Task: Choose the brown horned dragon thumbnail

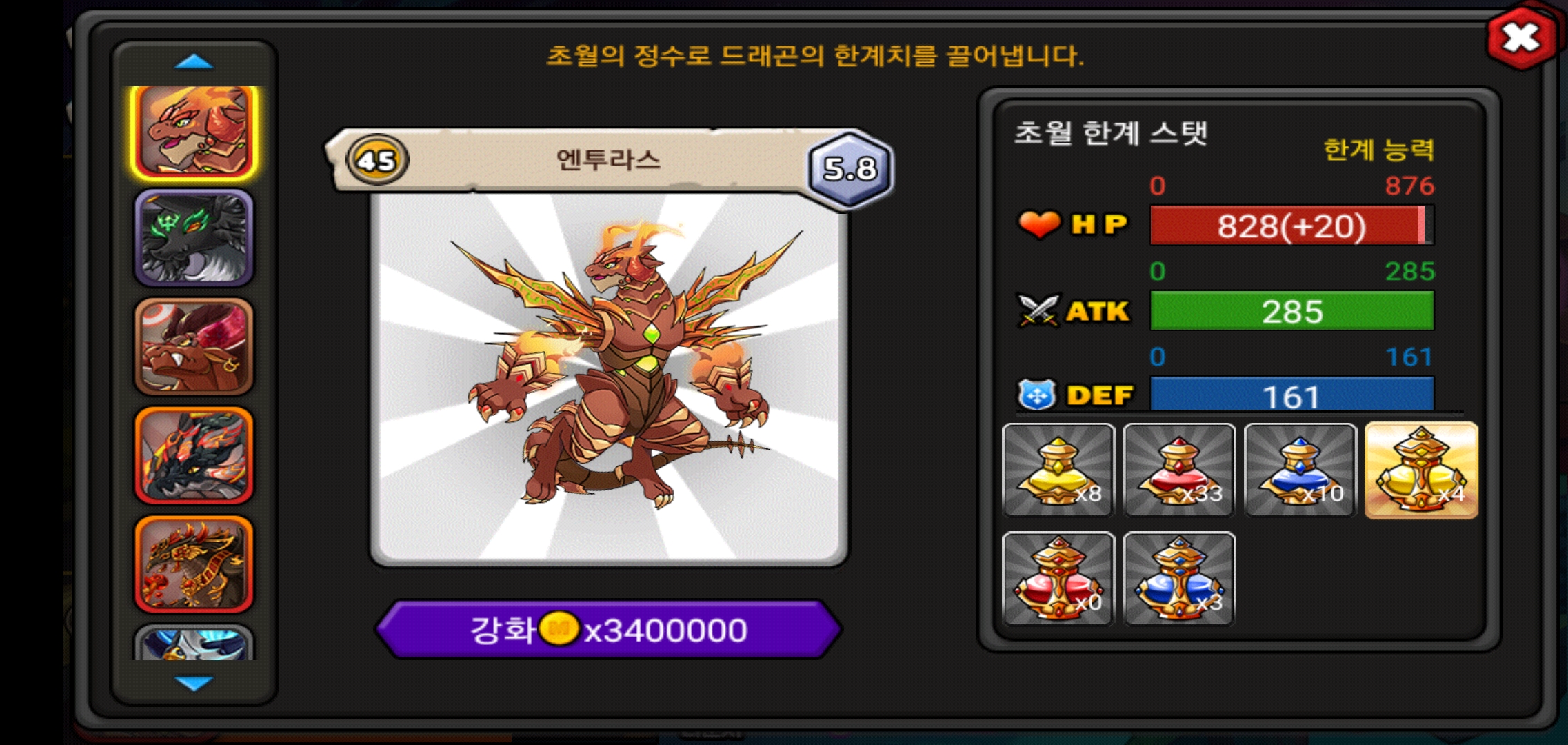Action: click(x=194, y=346)
